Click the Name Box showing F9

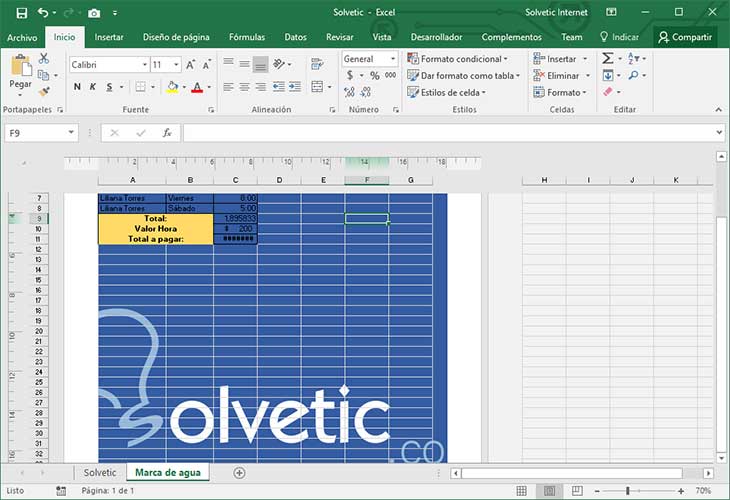35,133
